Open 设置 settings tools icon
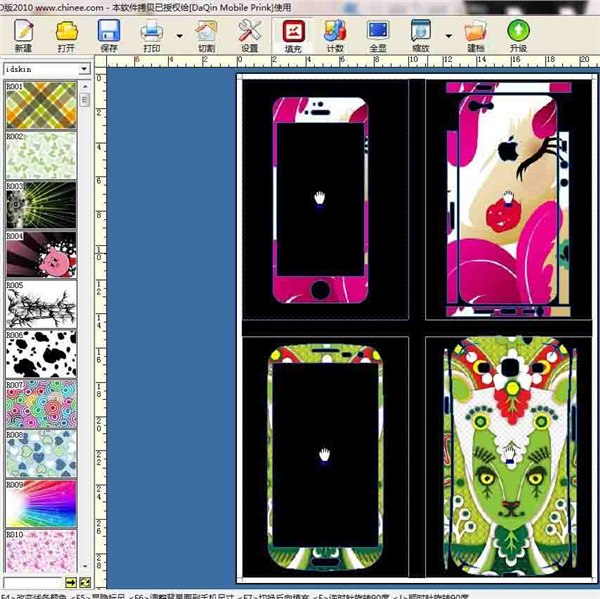600x599 pixels. [249, 36]
